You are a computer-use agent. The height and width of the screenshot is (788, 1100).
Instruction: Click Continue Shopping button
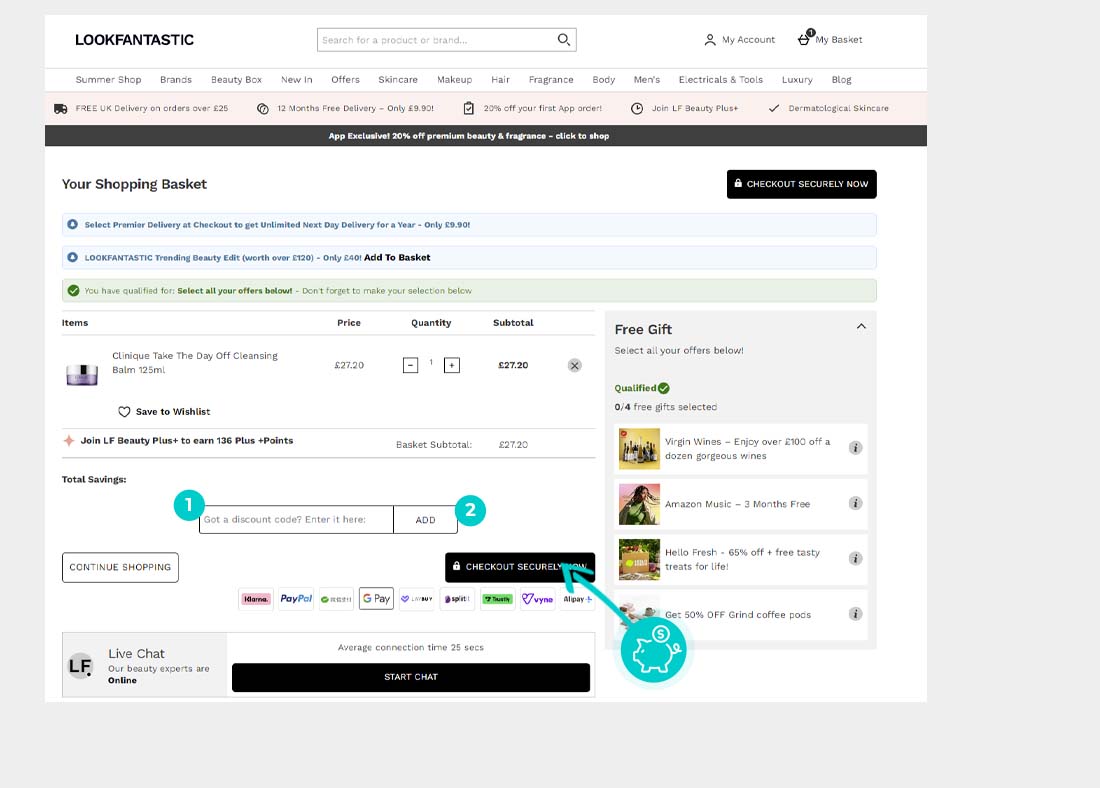120,567
